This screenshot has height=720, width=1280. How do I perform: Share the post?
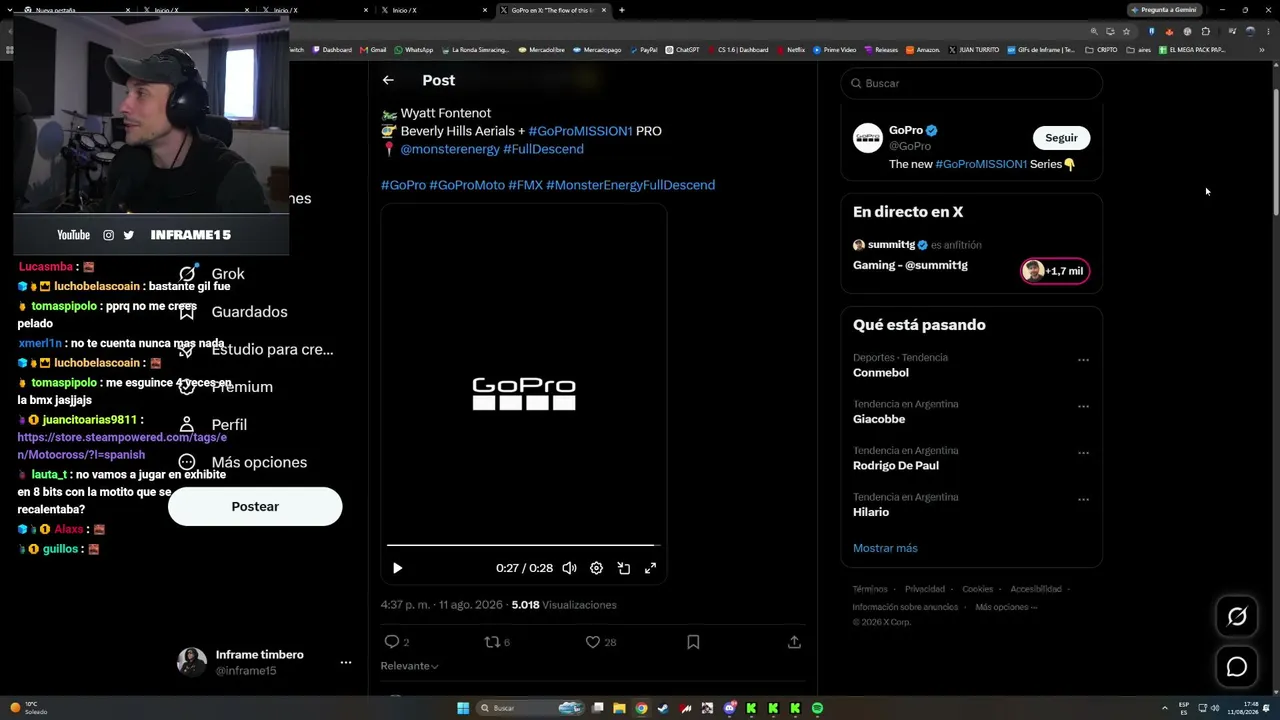coord(794,642)
